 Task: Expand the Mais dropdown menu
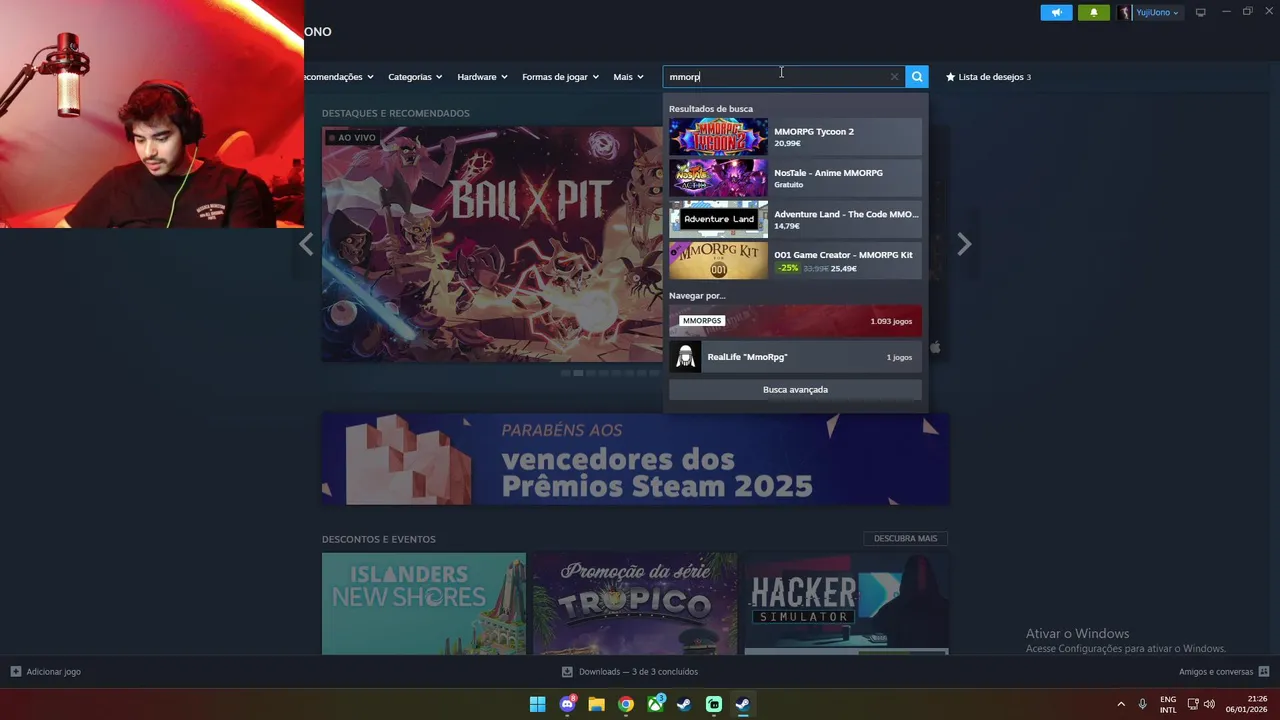tap(628, 77)
